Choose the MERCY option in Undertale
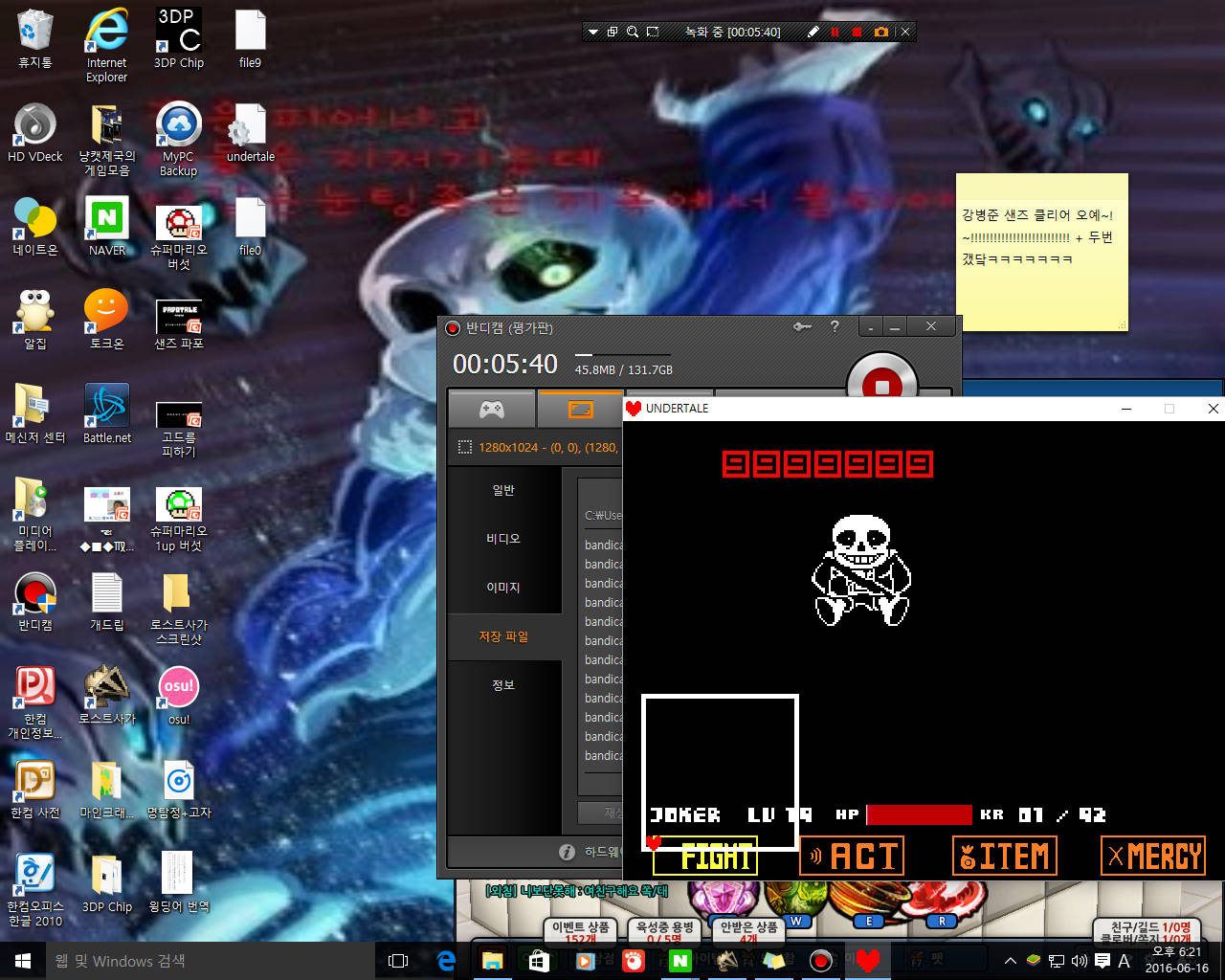1225x980 pixels. coord(1153,856)
